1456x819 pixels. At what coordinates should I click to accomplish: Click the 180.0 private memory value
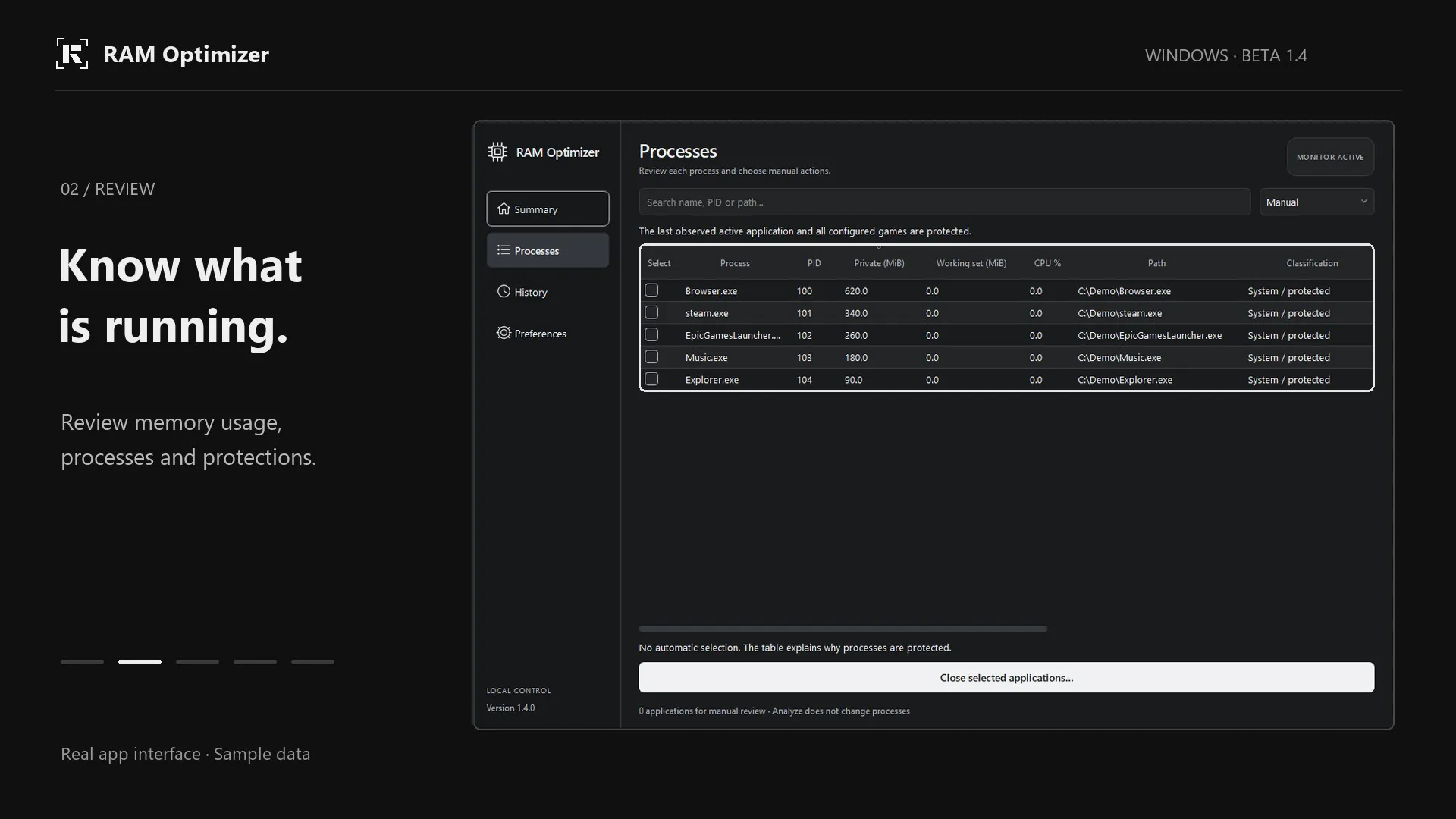[856, 357]
